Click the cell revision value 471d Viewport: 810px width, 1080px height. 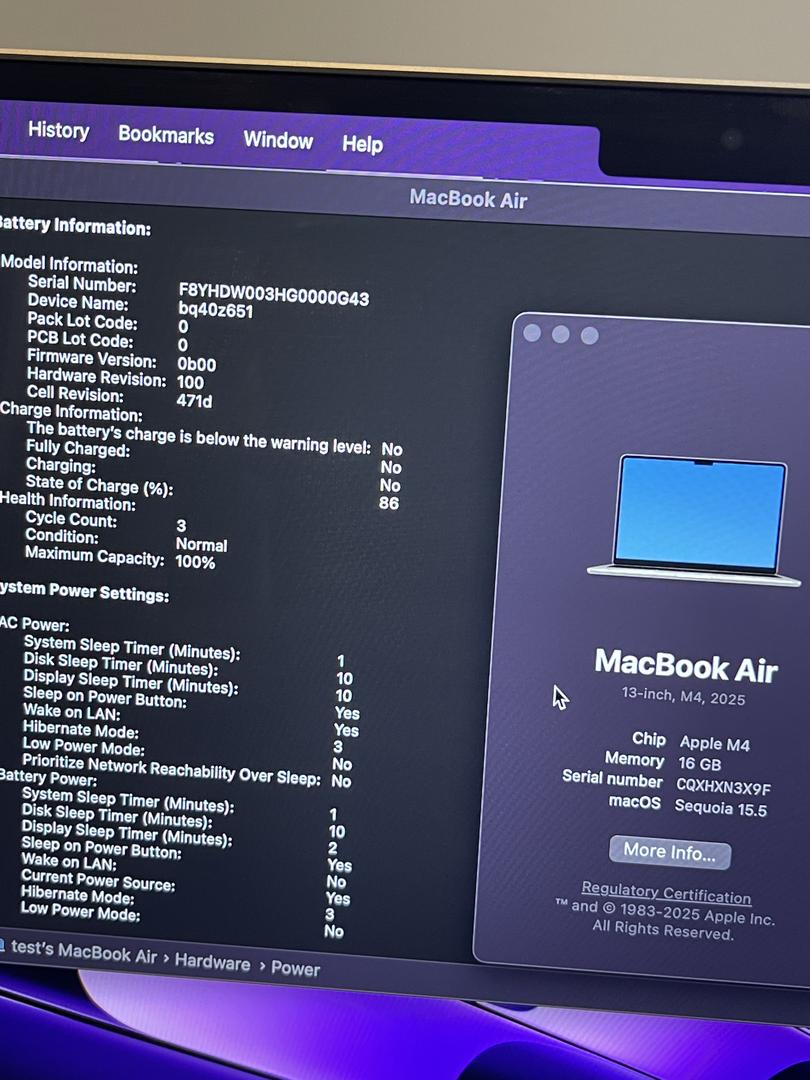194,400
